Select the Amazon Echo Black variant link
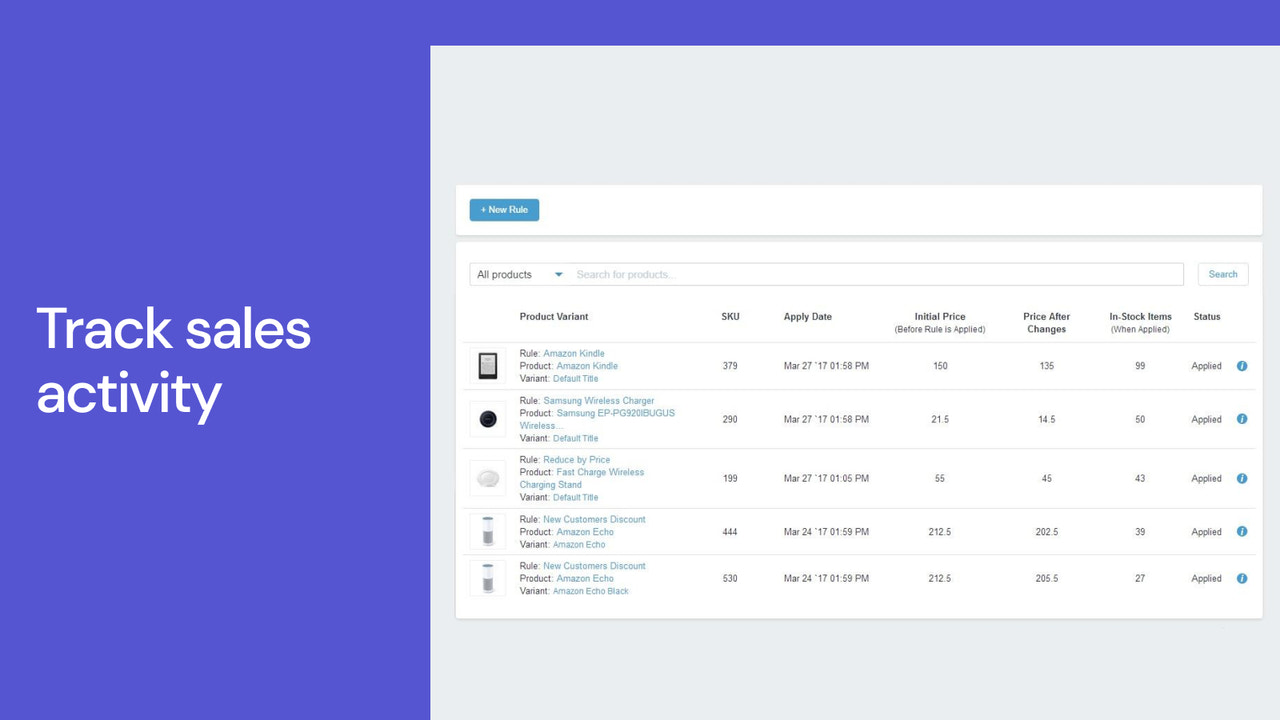1280x720 pixels. (590, 591)
